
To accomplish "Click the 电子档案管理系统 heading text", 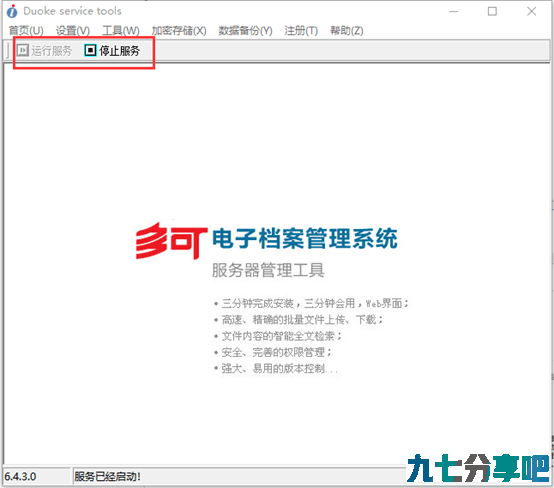I will point(305,239).
